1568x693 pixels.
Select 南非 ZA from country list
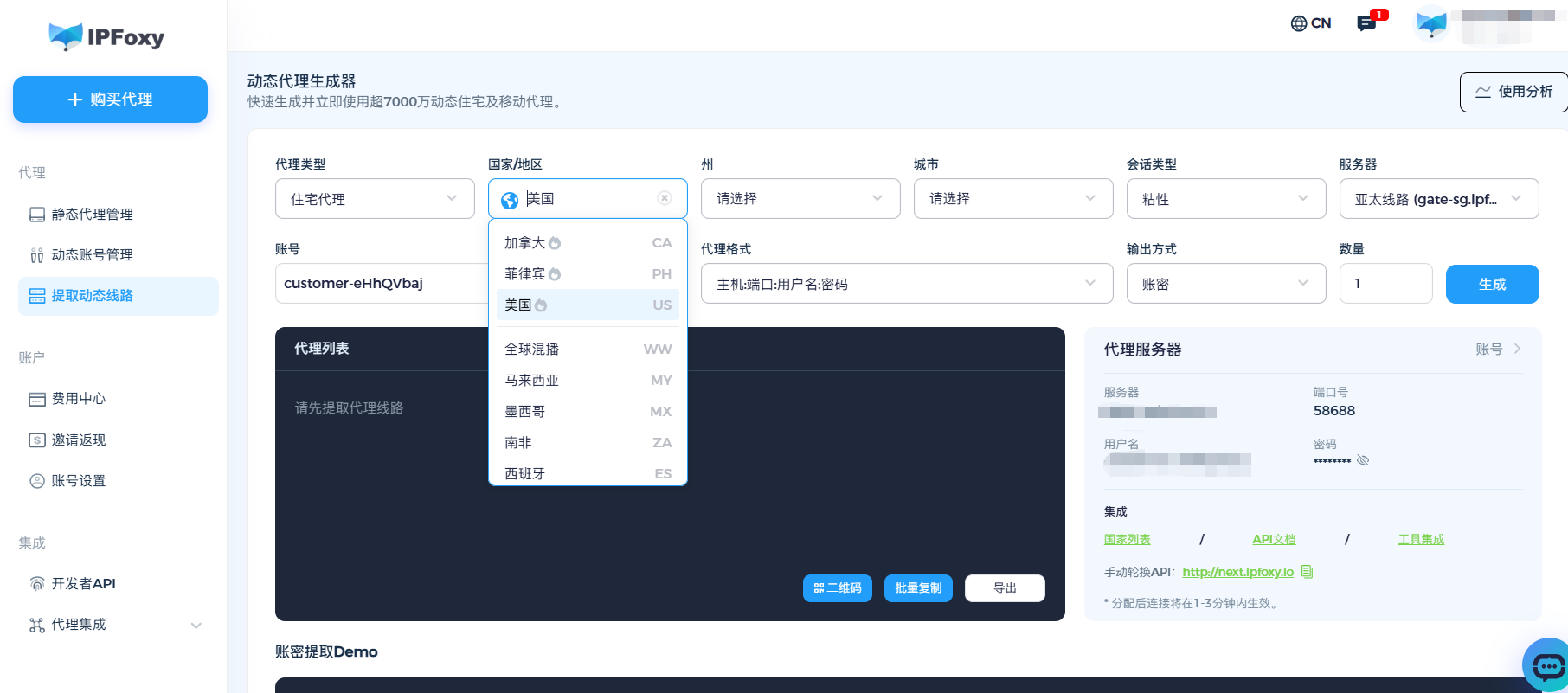588,443
